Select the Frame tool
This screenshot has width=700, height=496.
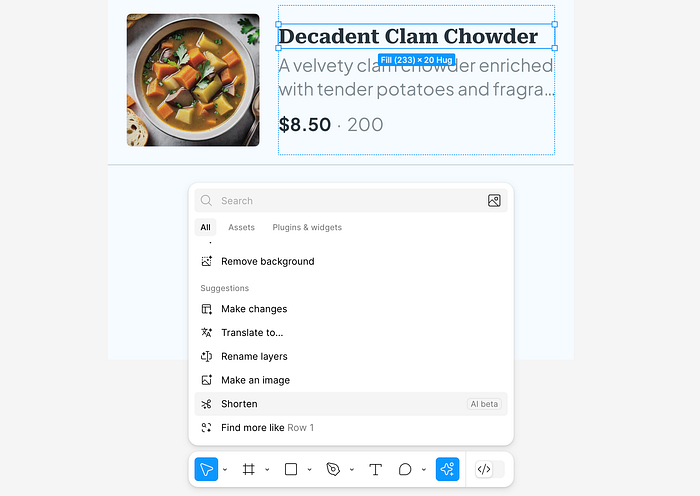249,469
